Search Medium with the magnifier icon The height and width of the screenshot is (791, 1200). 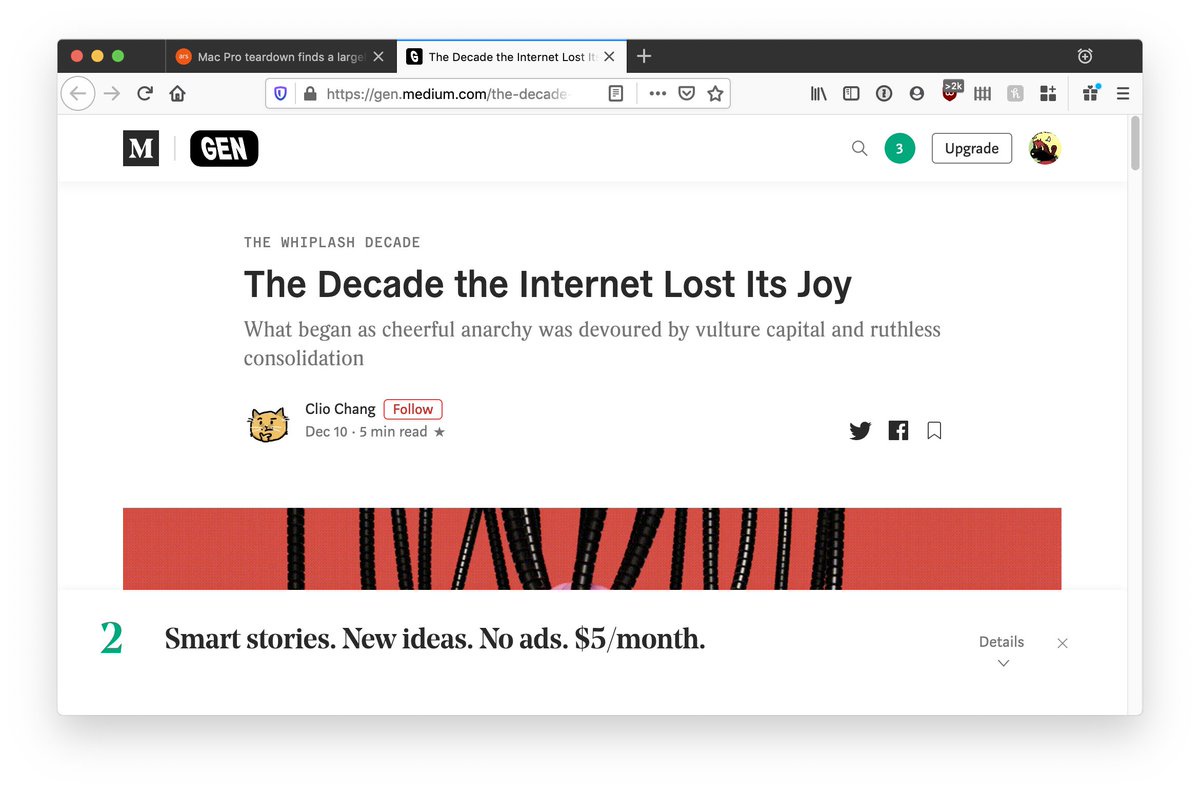pyautogui.click(x=859, y=149)
